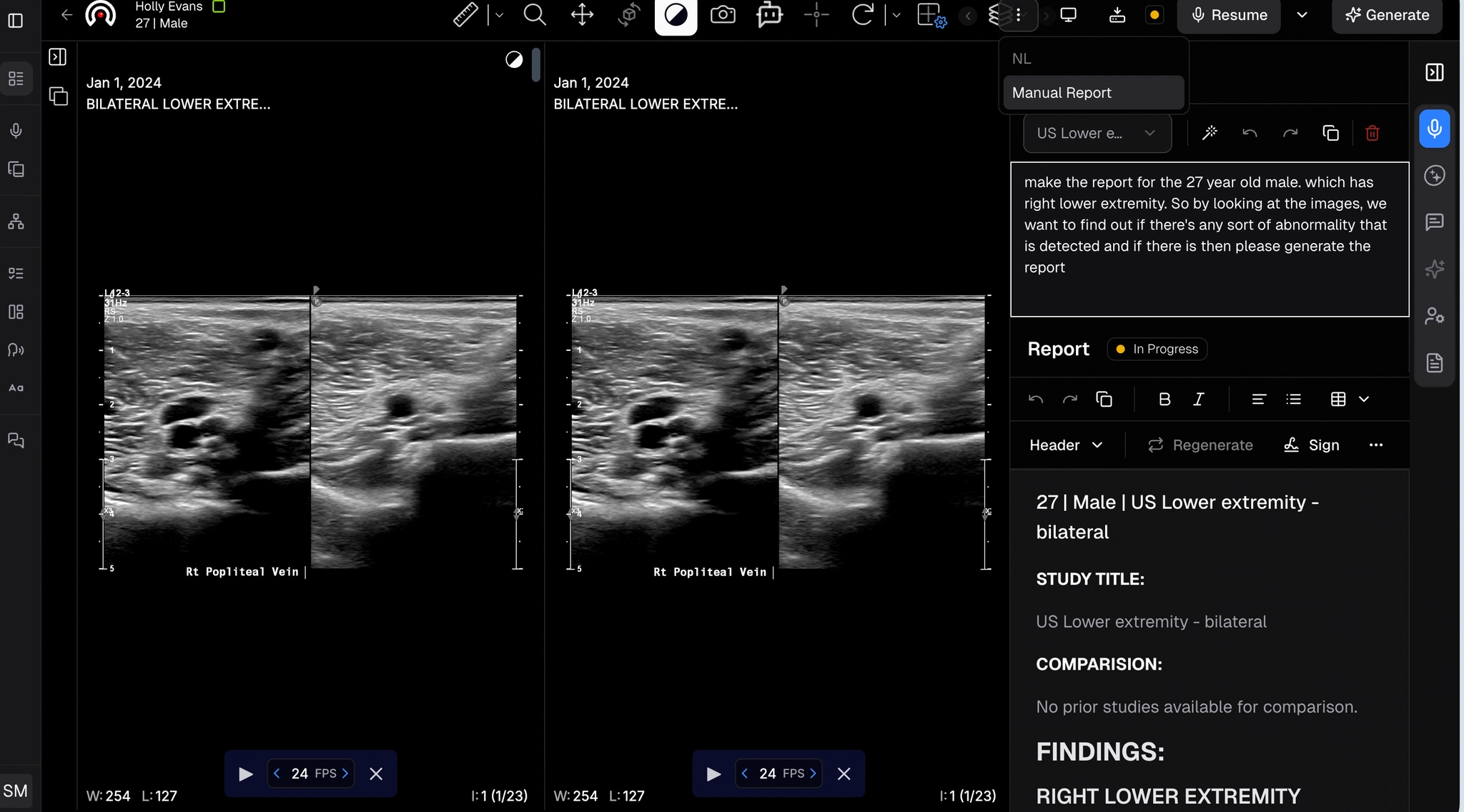Toggle the green checkbox next to Holly Evans
1464x812 pixels.
point(219,6)
